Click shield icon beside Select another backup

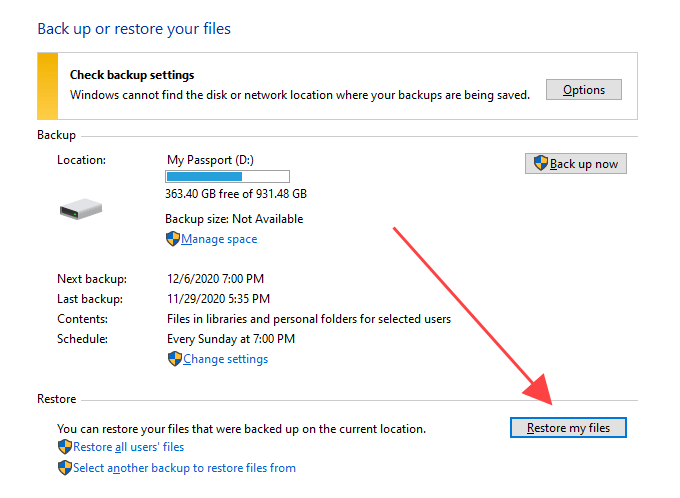click(x=65, y=467)
